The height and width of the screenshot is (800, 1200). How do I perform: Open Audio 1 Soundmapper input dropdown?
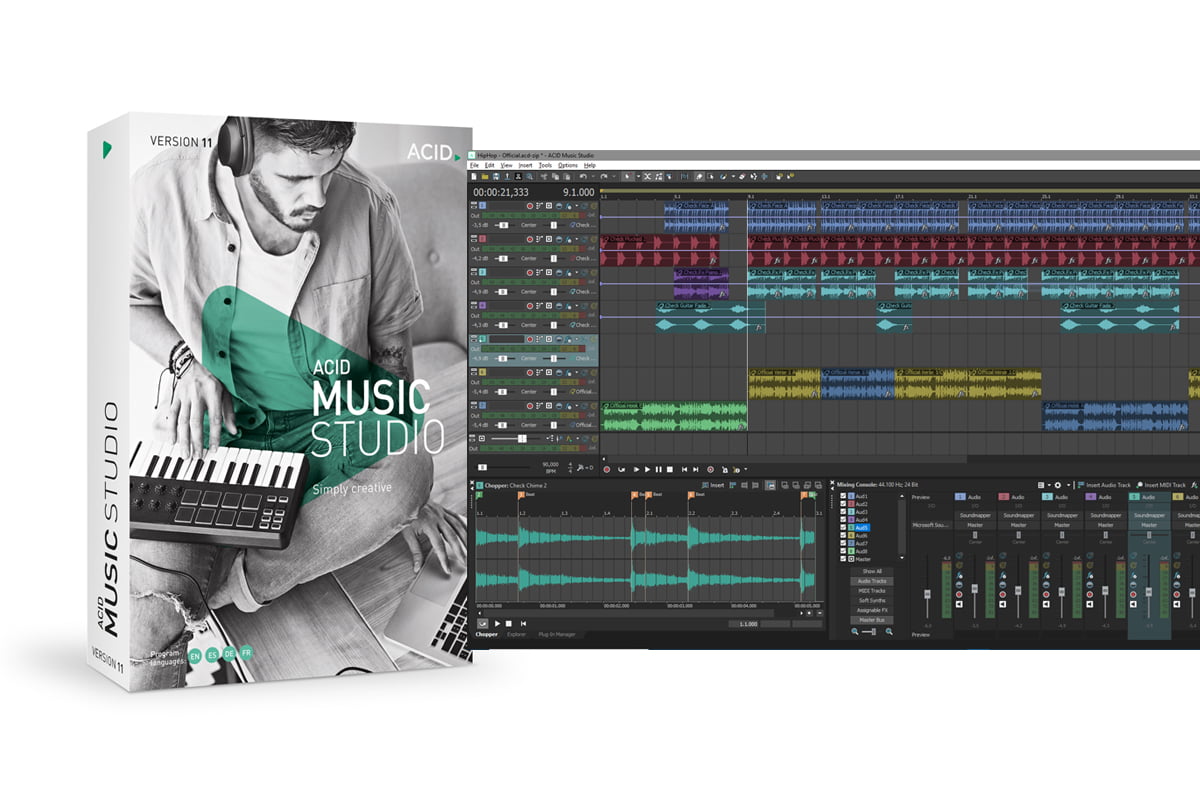point(975,515)
